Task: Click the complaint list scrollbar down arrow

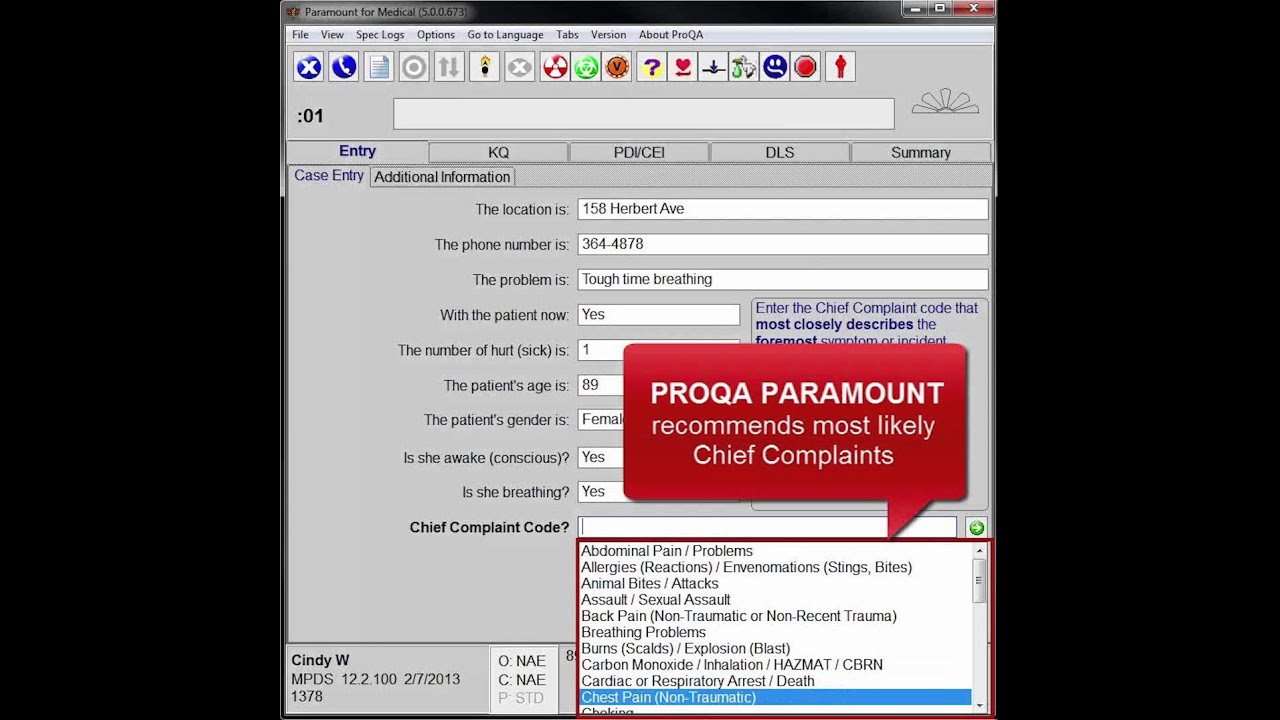Action: [x=980, y=706]
